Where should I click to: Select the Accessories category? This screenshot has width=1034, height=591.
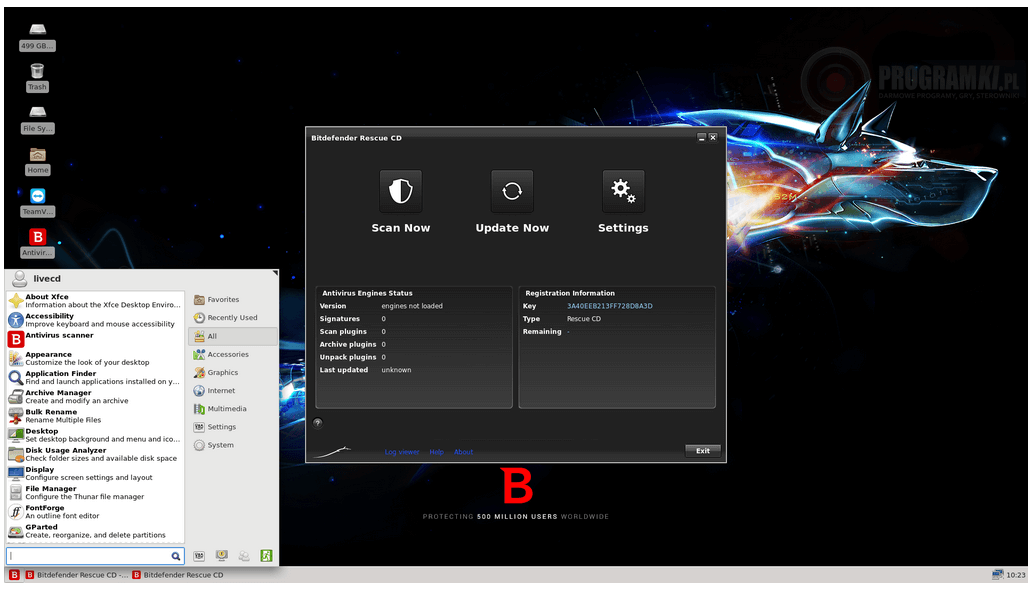click(x=233, y=354)
